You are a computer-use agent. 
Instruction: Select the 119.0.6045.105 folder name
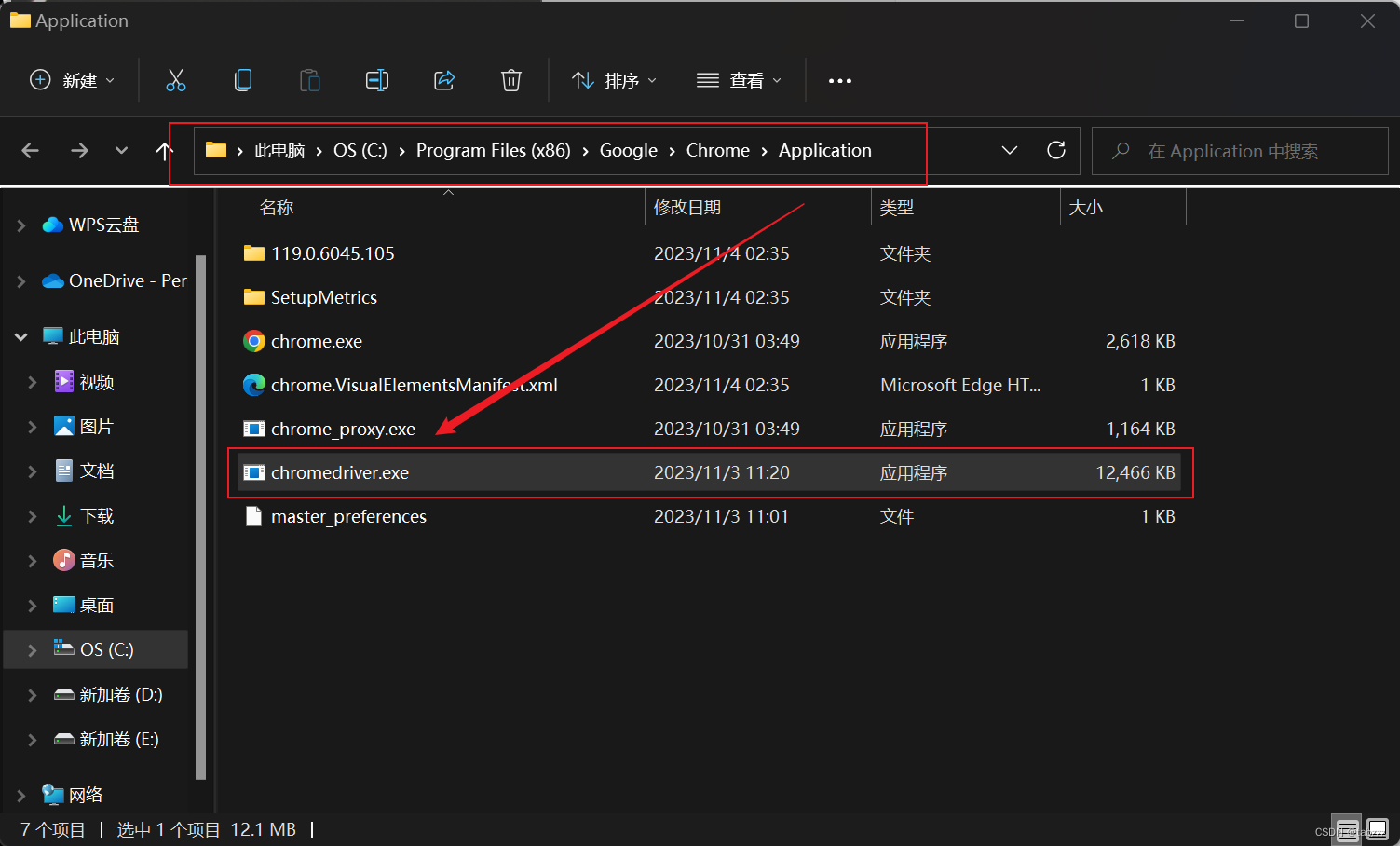pos(333,253)
